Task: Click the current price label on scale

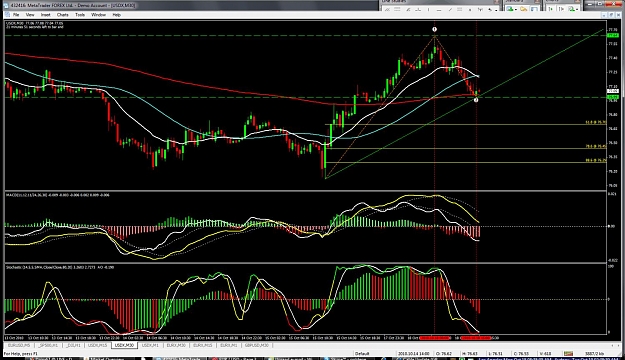Action: tap(612, 91)
